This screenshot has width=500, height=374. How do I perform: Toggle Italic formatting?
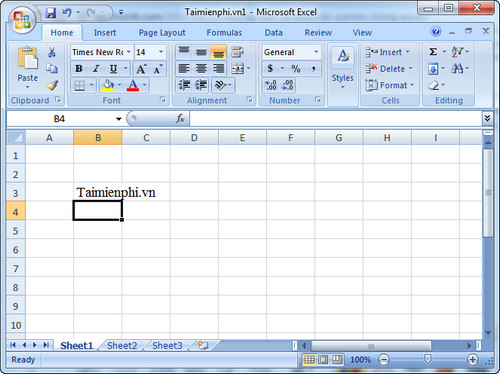pyautogui.click(x=96, y=69)
